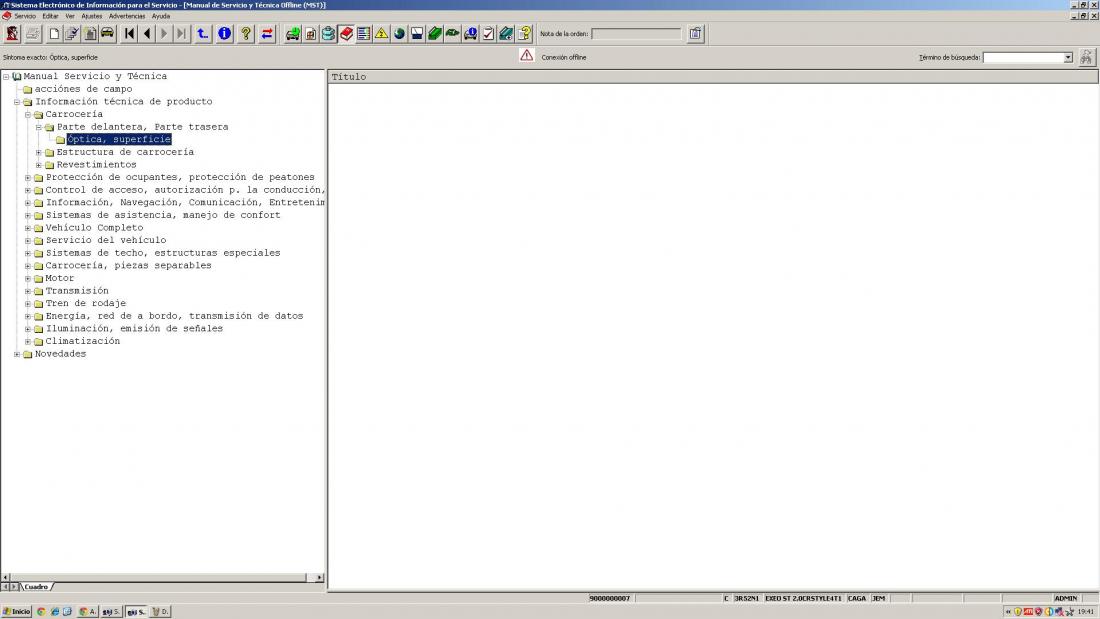Image resolution: width=1100 pixels, height=619 pixels.
Task: Open the Advertencias menu
Action: click(127, 16)
